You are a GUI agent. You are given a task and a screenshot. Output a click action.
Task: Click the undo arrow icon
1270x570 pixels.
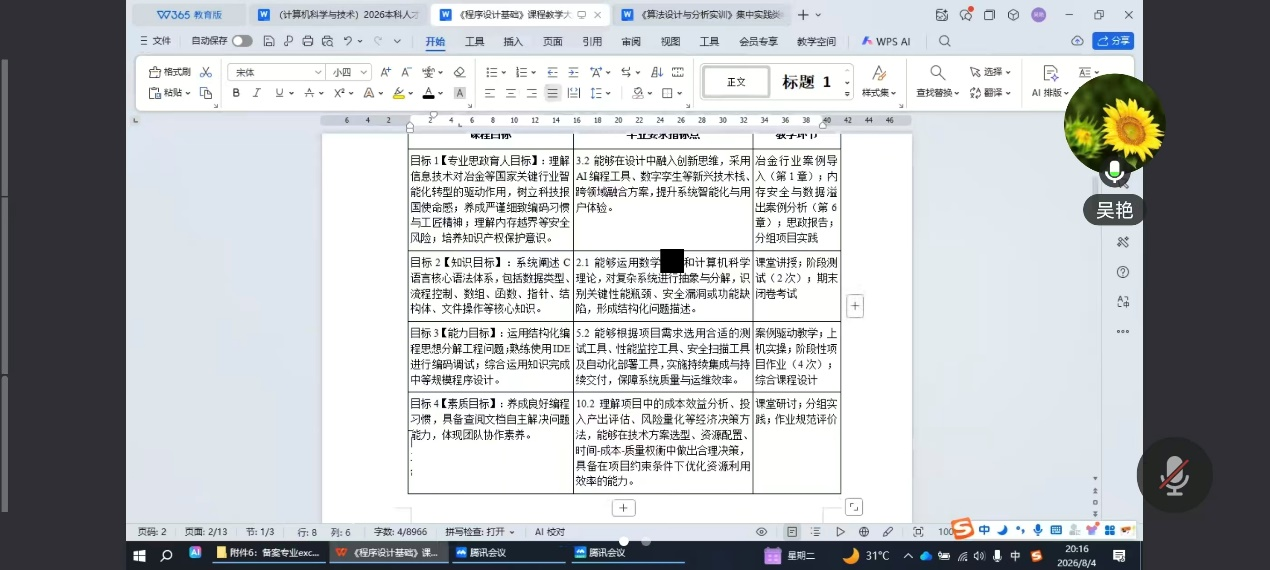pyautogui.click(x=347, y=41)
